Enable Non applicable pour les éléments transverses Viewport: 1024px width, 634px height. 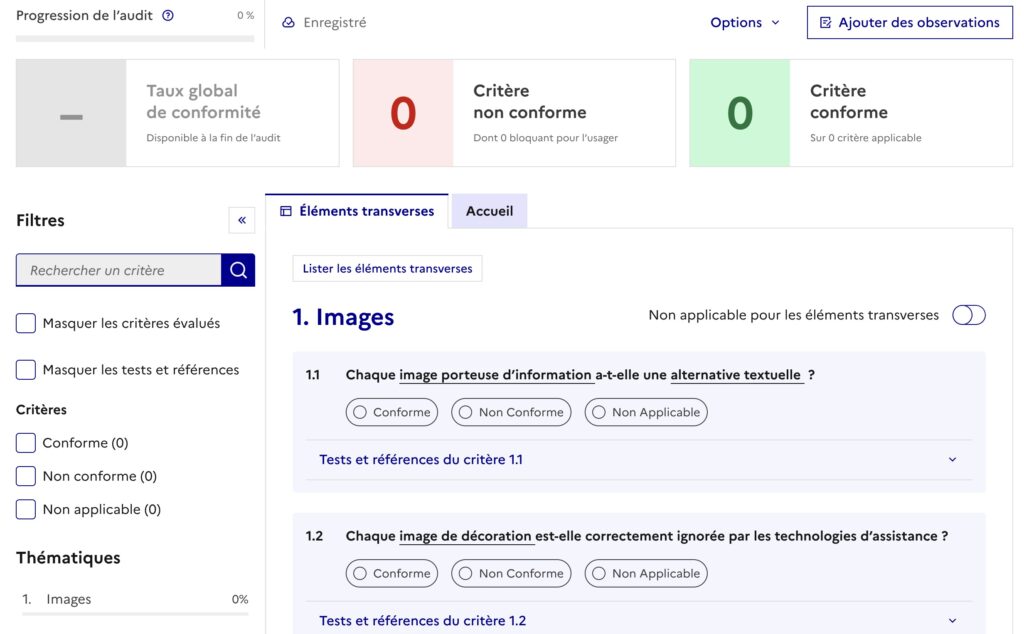point(968,313)
